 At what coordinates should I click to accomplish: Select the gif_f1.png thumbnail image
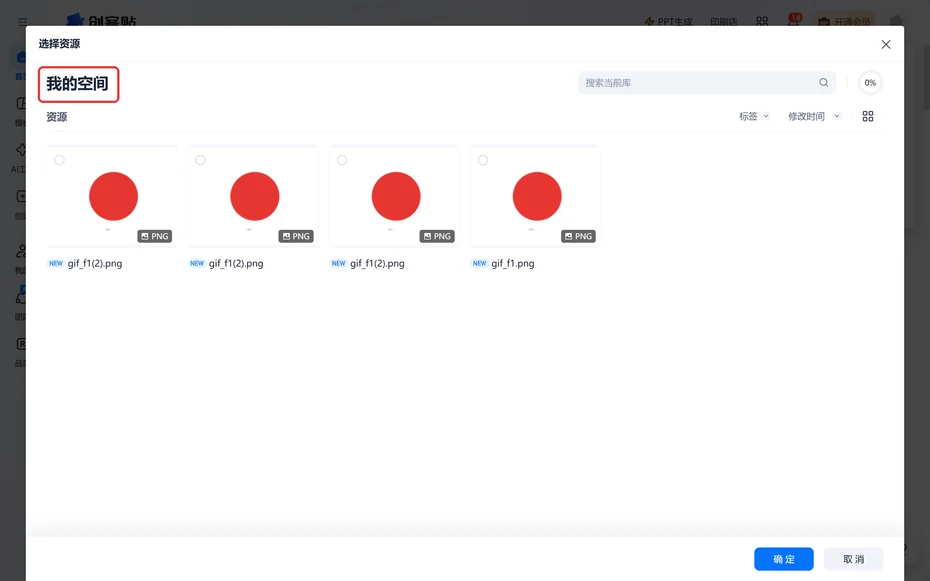pos(536,196)
